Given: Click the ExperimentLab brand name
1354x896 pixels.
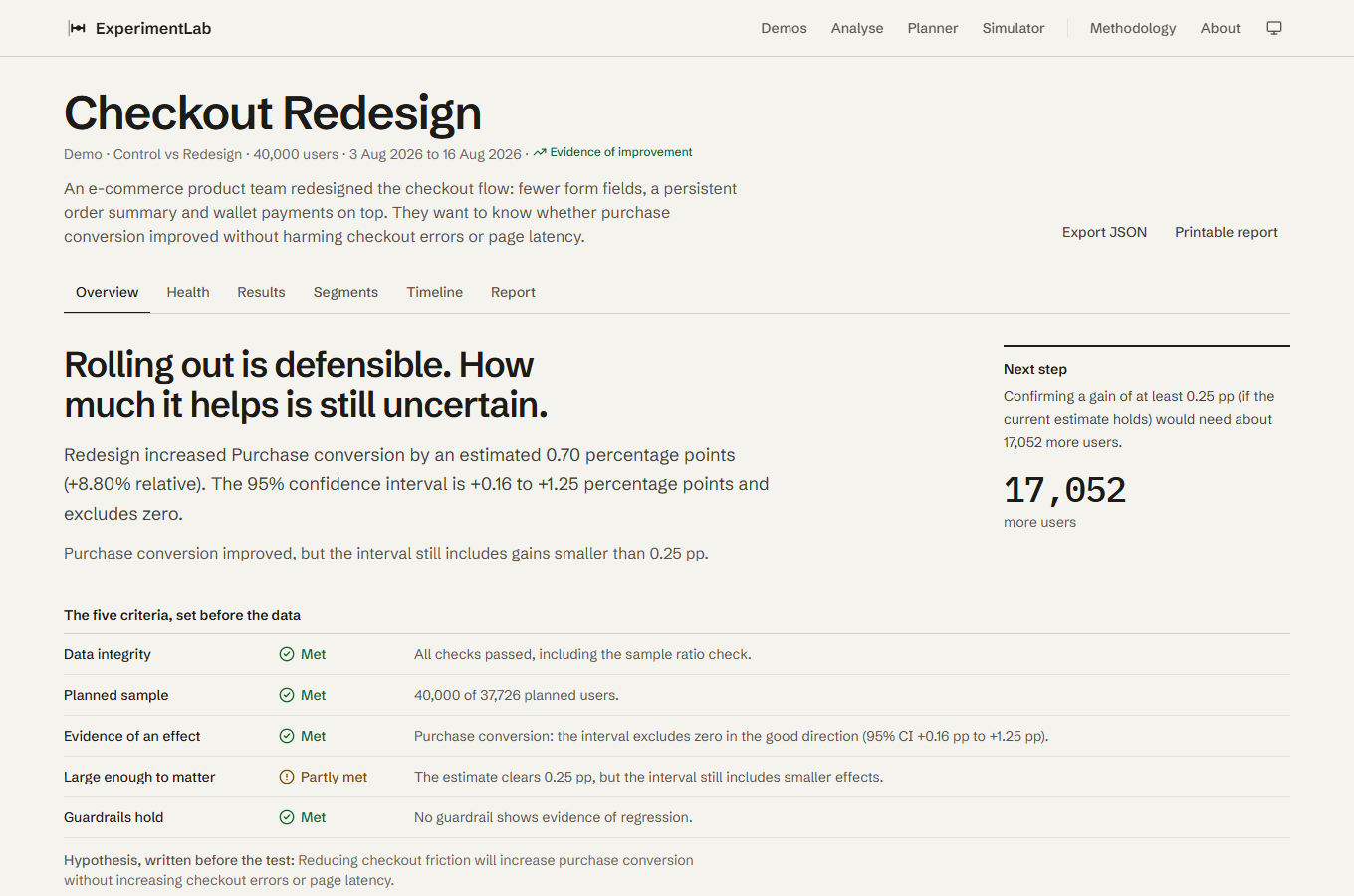Looking at the screenshot, I should (153, 28).
